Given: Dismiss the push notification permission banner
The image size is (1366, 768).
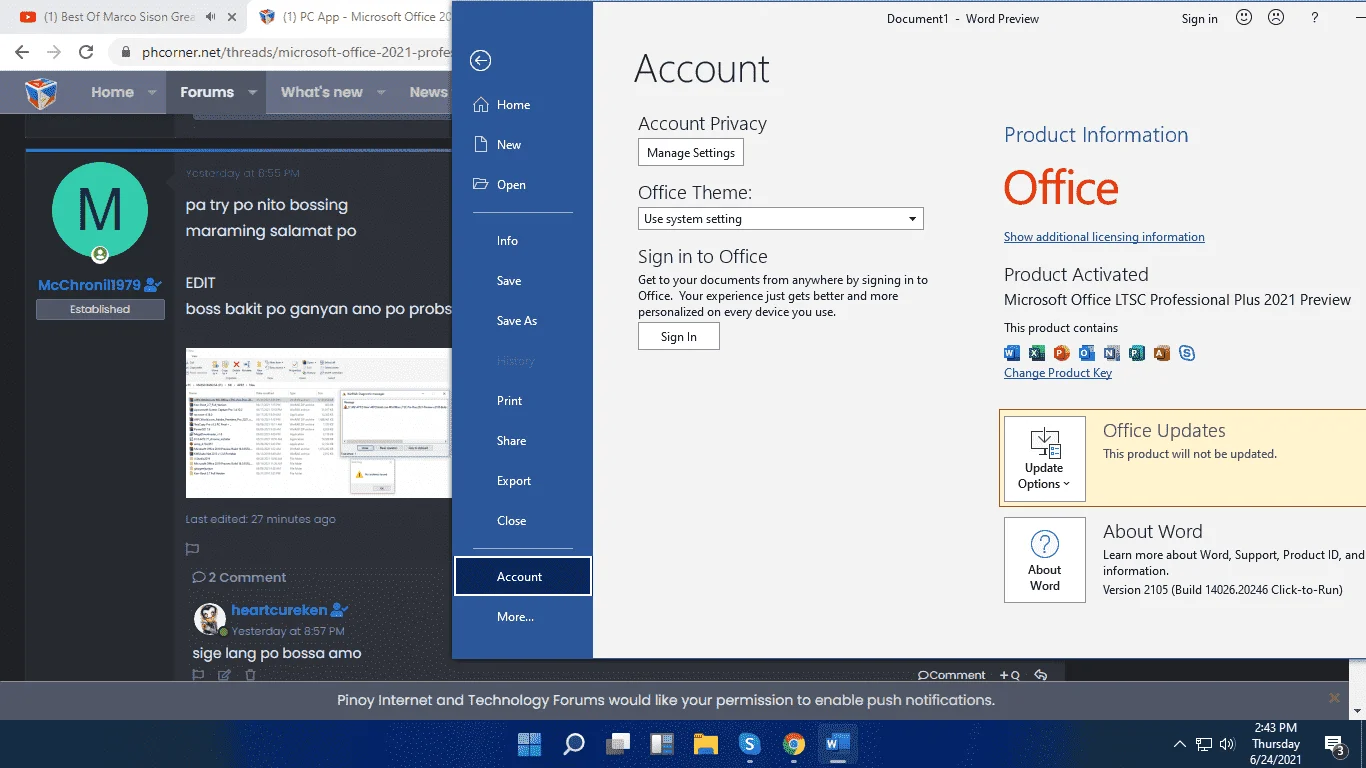Looking at the screenshot, I should [1334, 698].
